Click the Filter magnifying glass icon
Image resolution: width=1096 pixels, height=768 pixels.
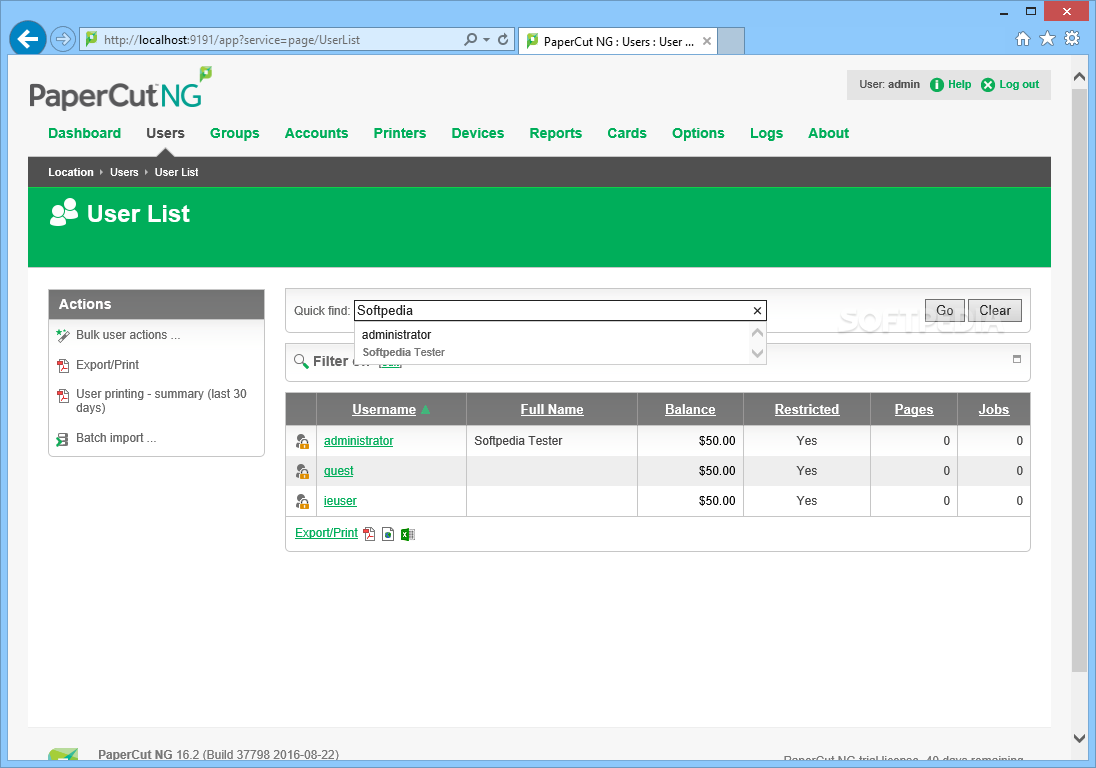pyautogui.click(x=301, y=361)
